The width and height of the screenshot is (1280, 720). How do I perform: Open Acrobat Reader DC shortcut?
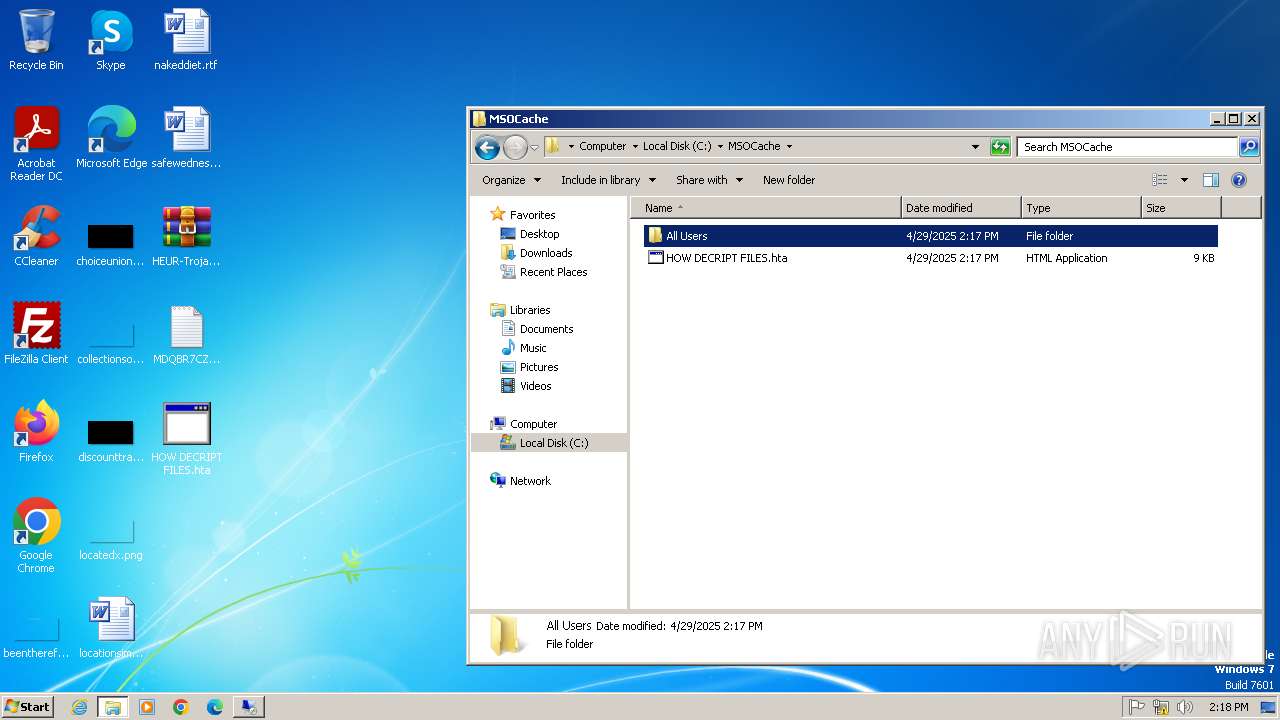pyautogui.click(x=36, y=144)
